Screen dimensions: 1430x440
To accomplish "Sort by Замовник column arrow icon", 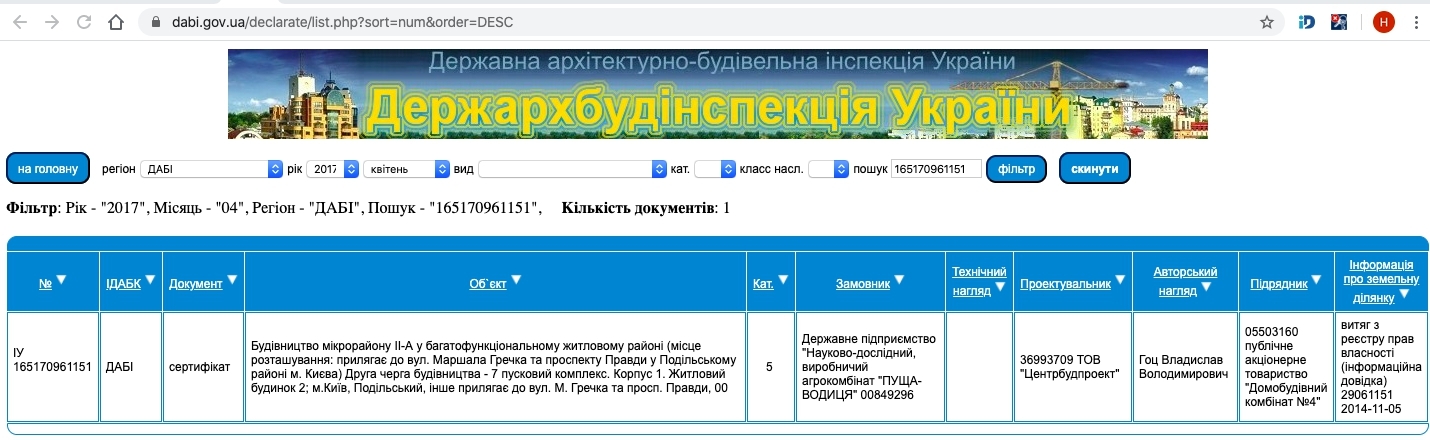I will pos(899,281).
